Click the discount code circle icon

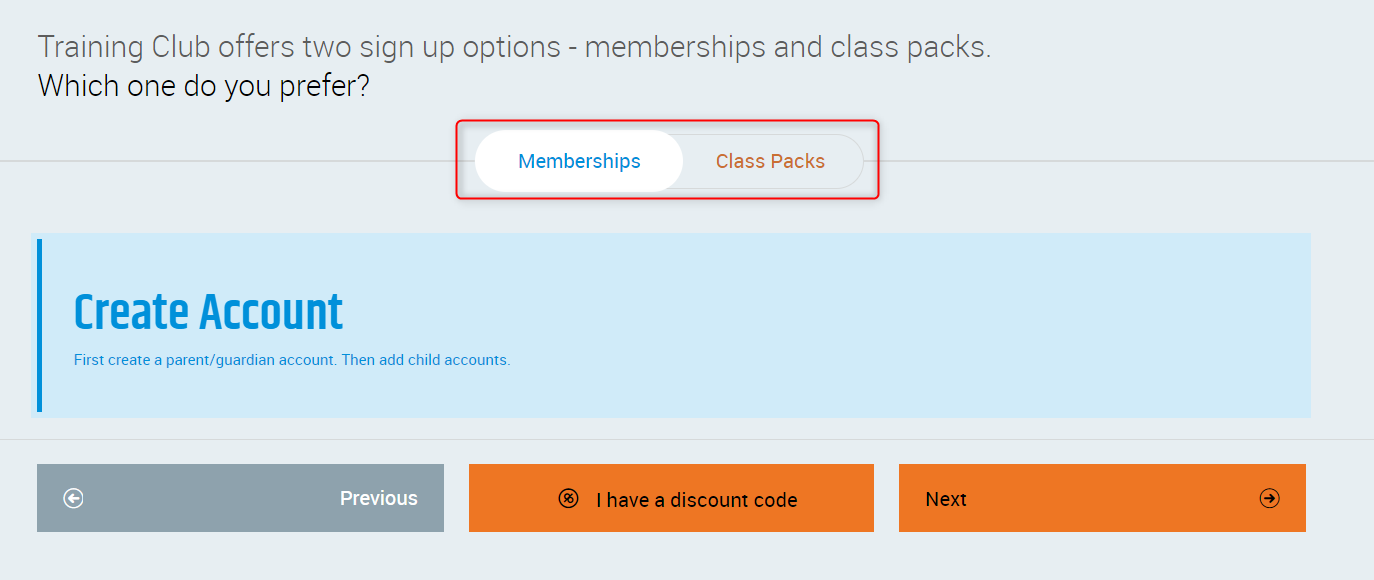click(568, 498)
